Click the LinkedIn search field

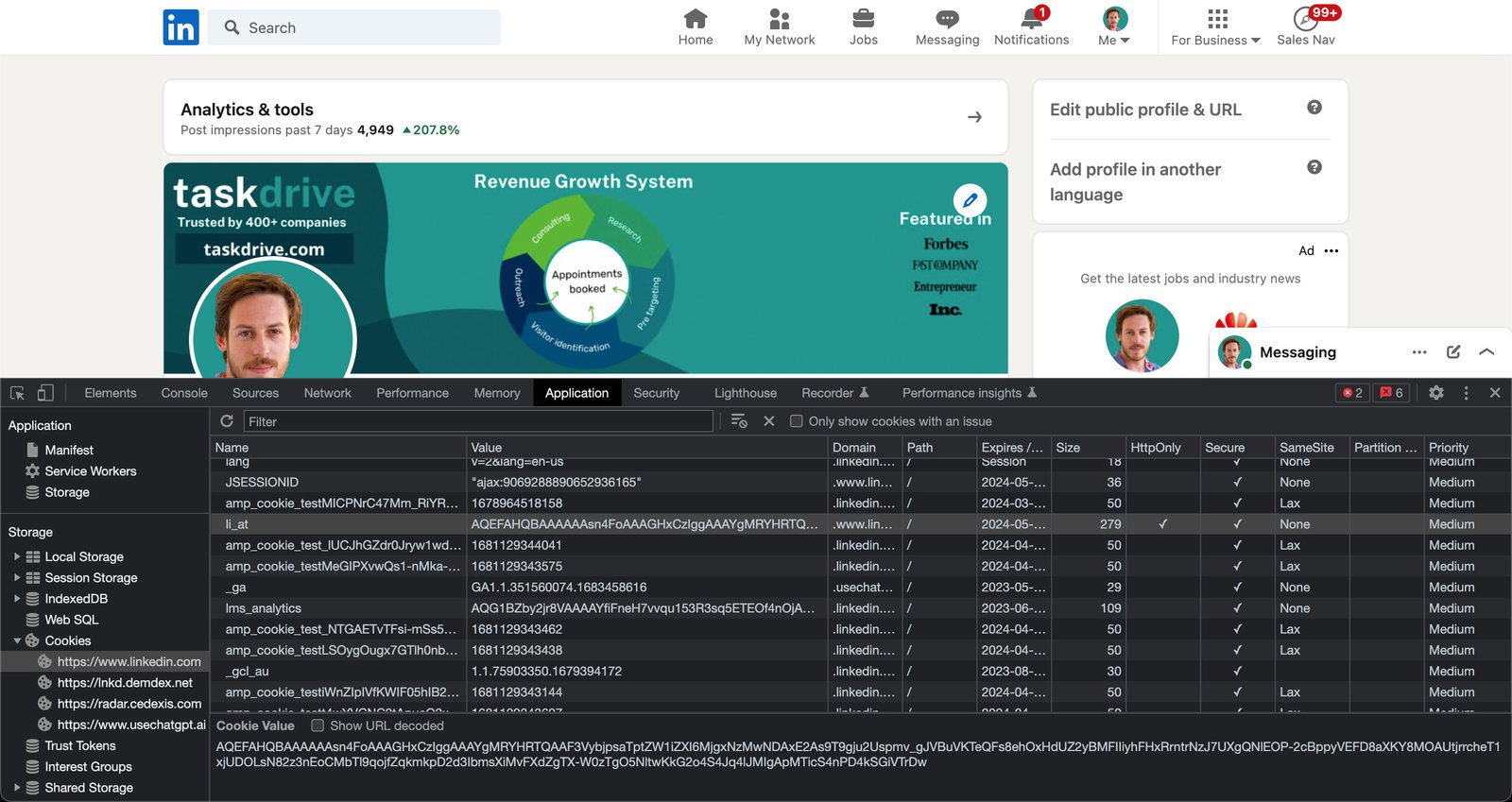(354, 27)
